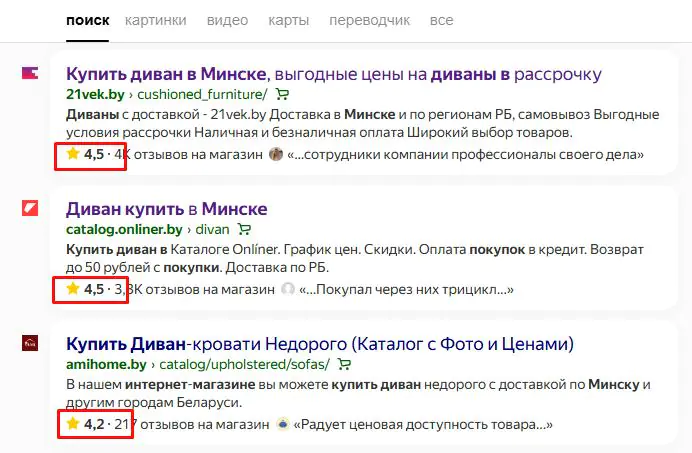
Task: Click the star rating icon for 21vek.by
Action: click(72, 154)
